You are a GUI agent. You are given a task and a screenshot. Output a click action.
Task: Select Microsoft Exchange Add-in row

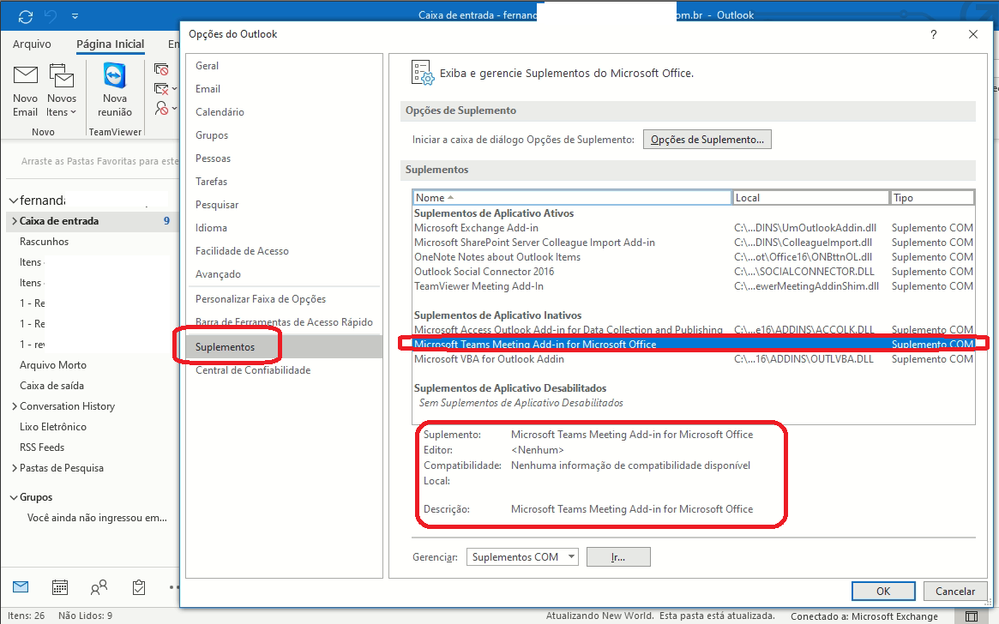pos(694,228)
